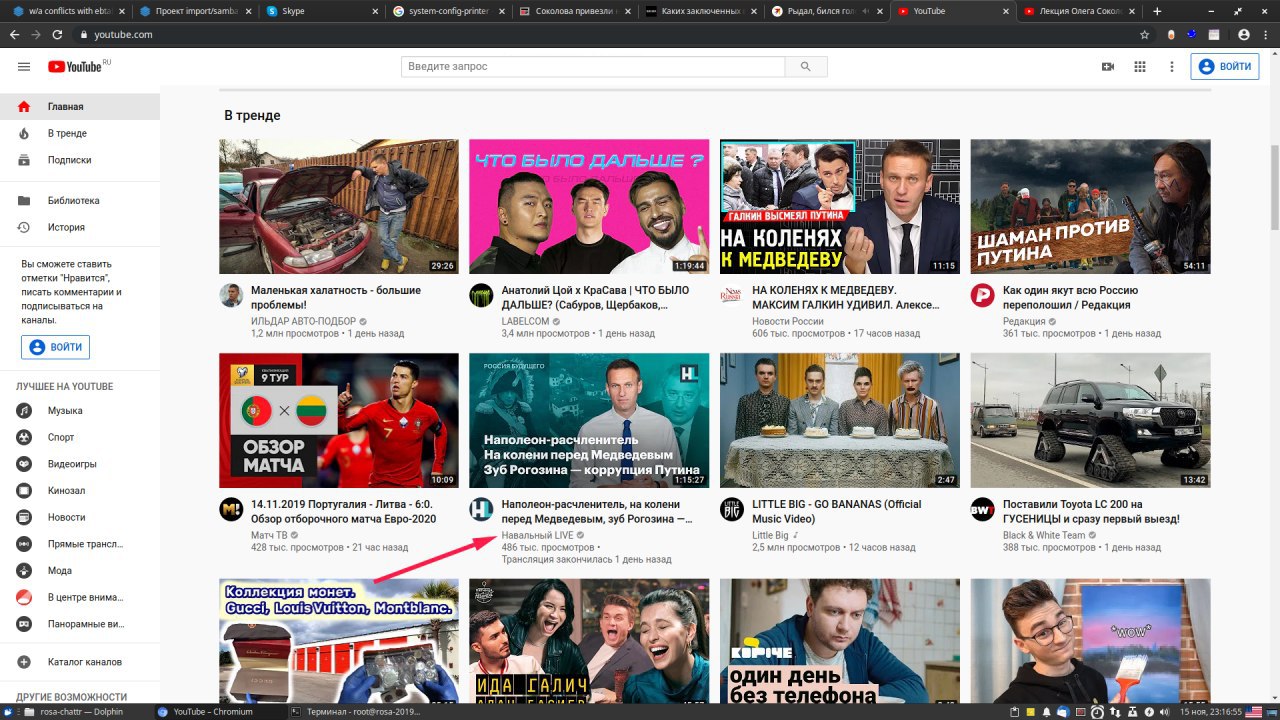
Task: Click the В тренде section heading
Action: (x=252, y=116)
